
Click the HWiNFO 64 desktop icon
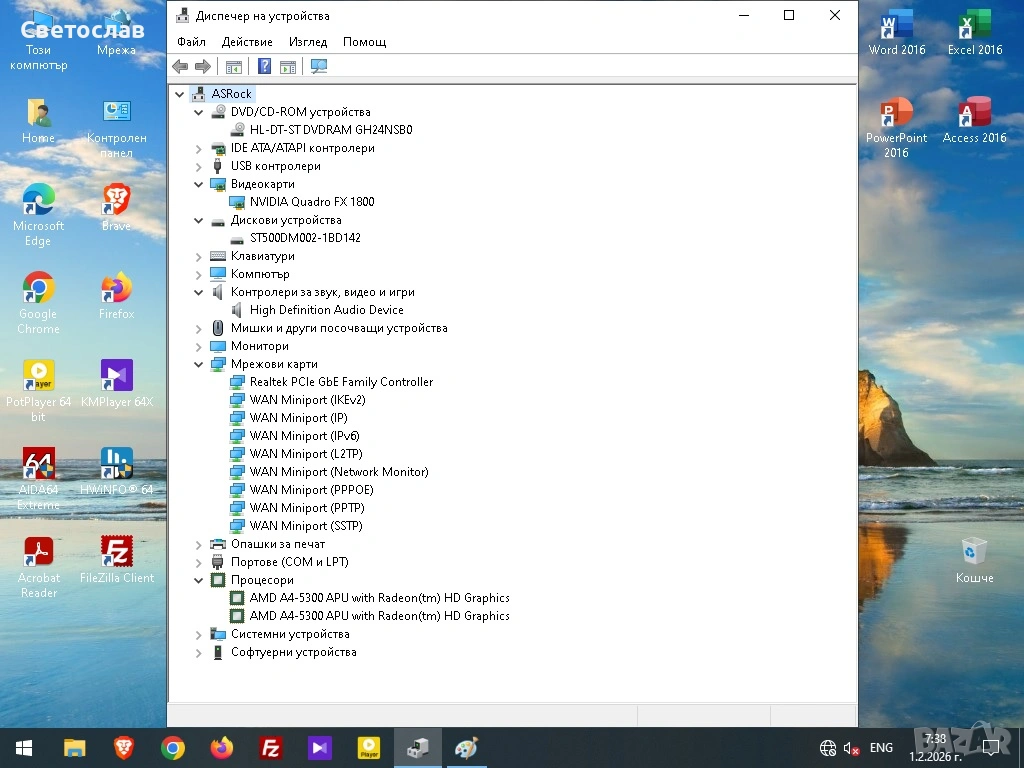[x=117, y=471]
